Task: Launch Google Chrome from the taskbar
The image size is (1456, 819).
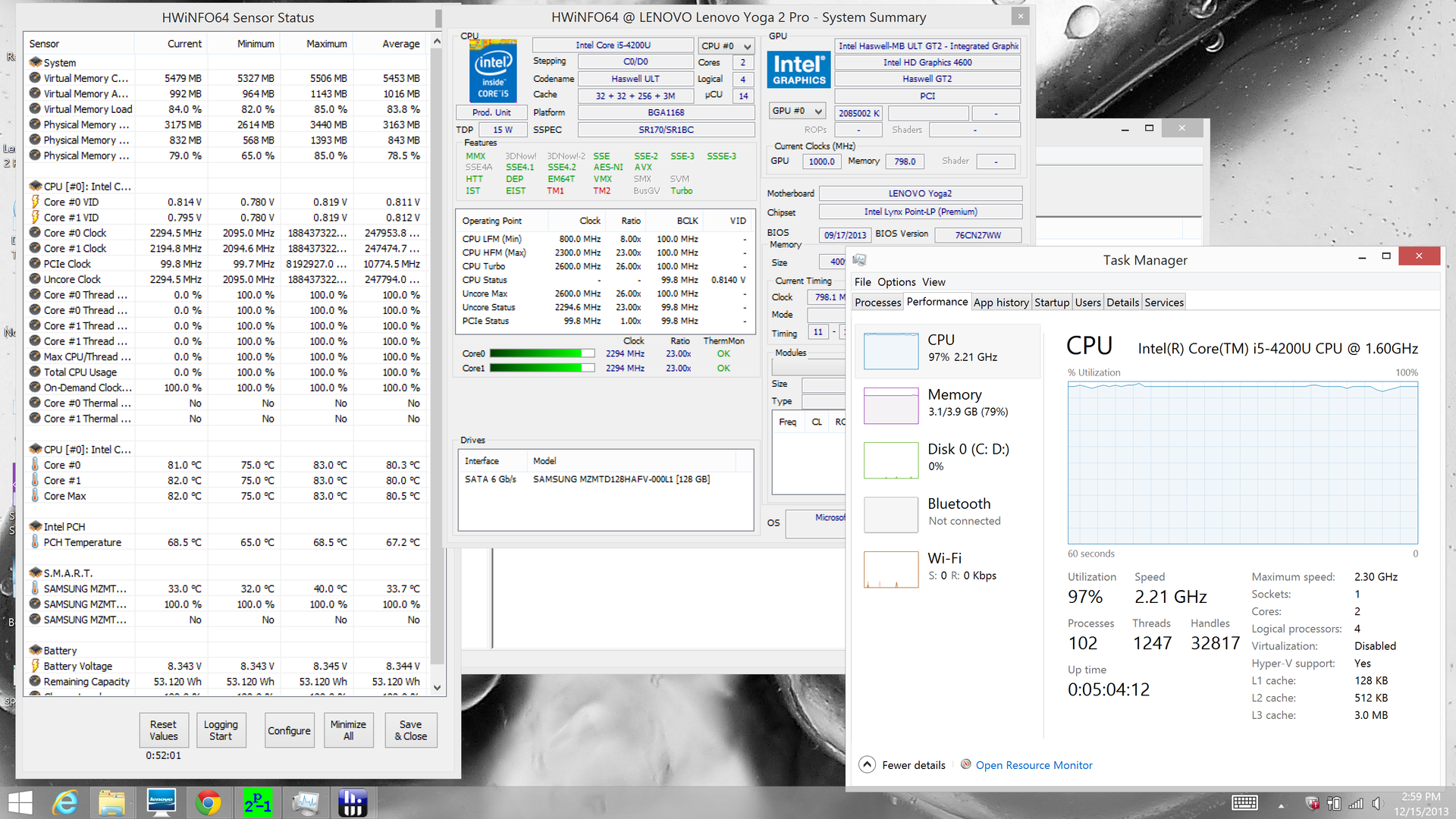Action: (209, 803)
